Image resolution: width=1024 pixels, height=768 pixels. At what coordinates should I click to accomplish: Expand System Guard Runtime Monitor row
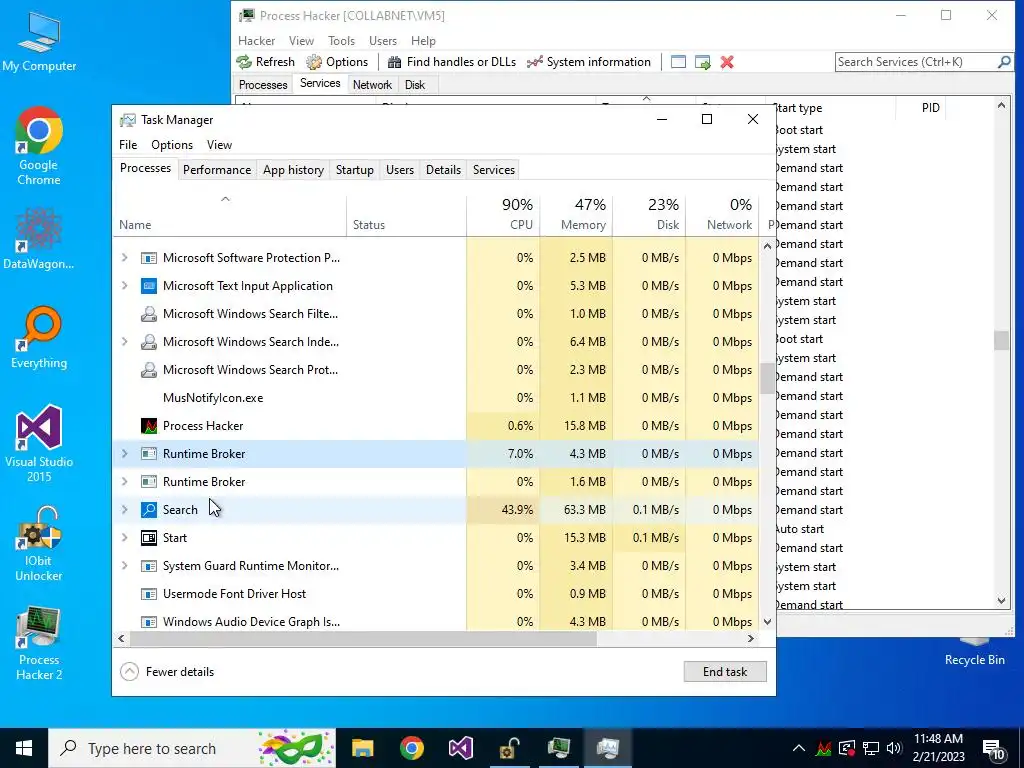click(x=125, y=566)
